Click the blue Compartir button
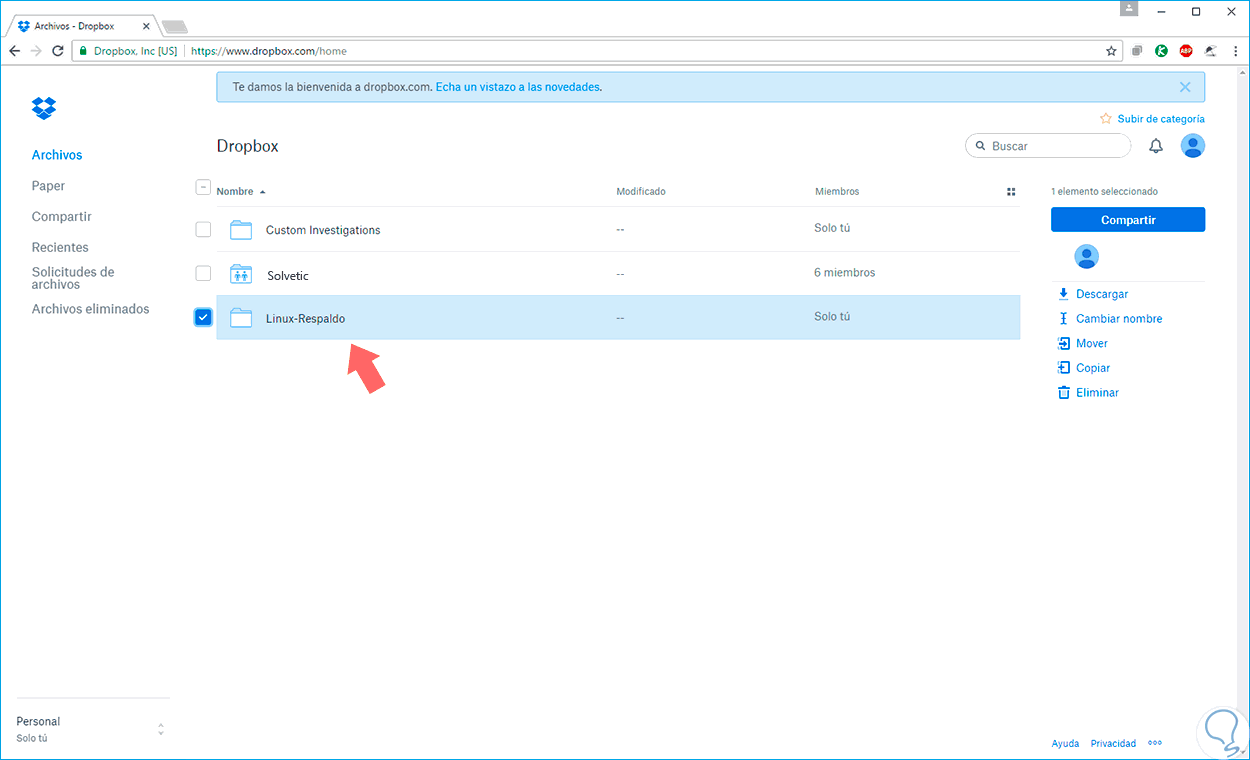Screen dimensions: 1250x760 1128,220
